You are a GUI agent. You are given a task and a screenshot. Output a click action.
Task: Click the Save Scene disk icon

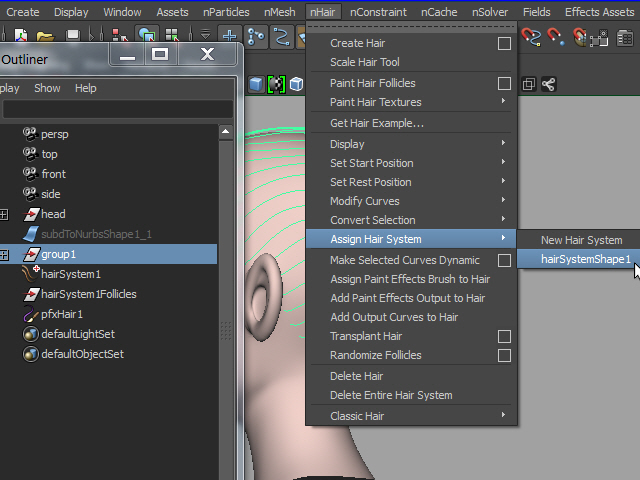pos(73,36)
